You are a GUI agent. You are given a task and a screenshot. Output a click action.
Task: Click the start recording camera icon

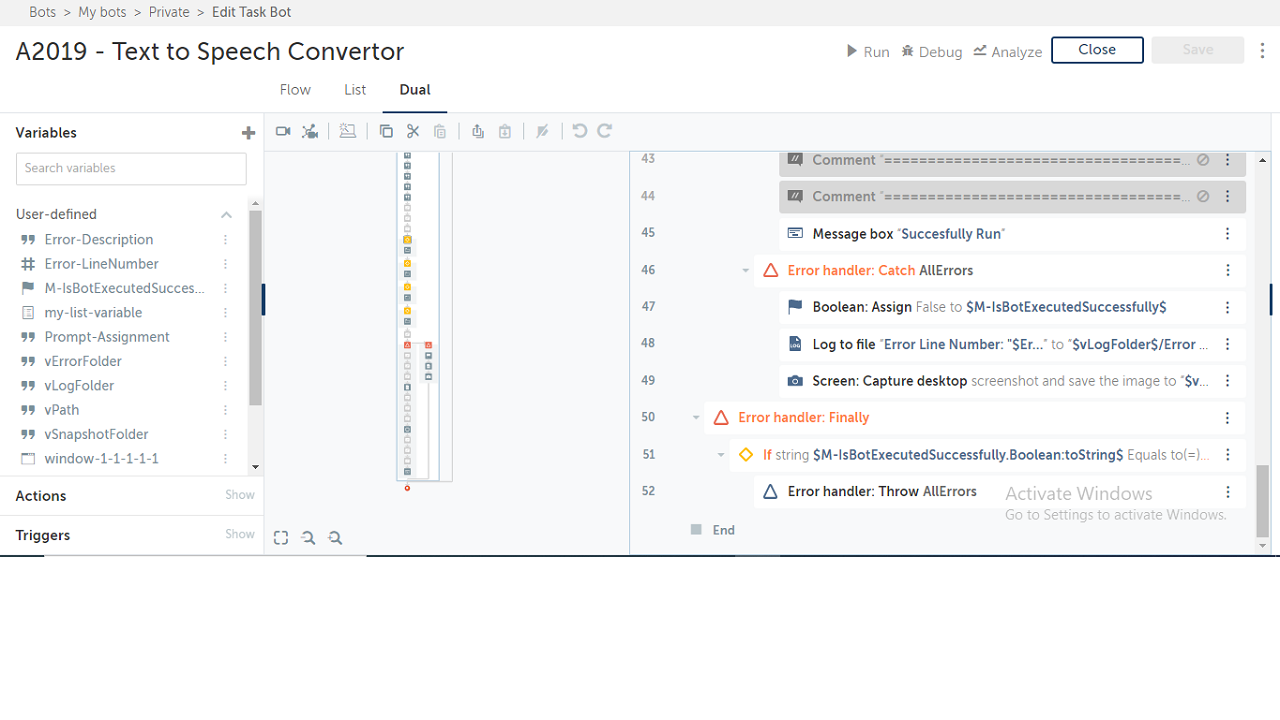coord(283,131)
